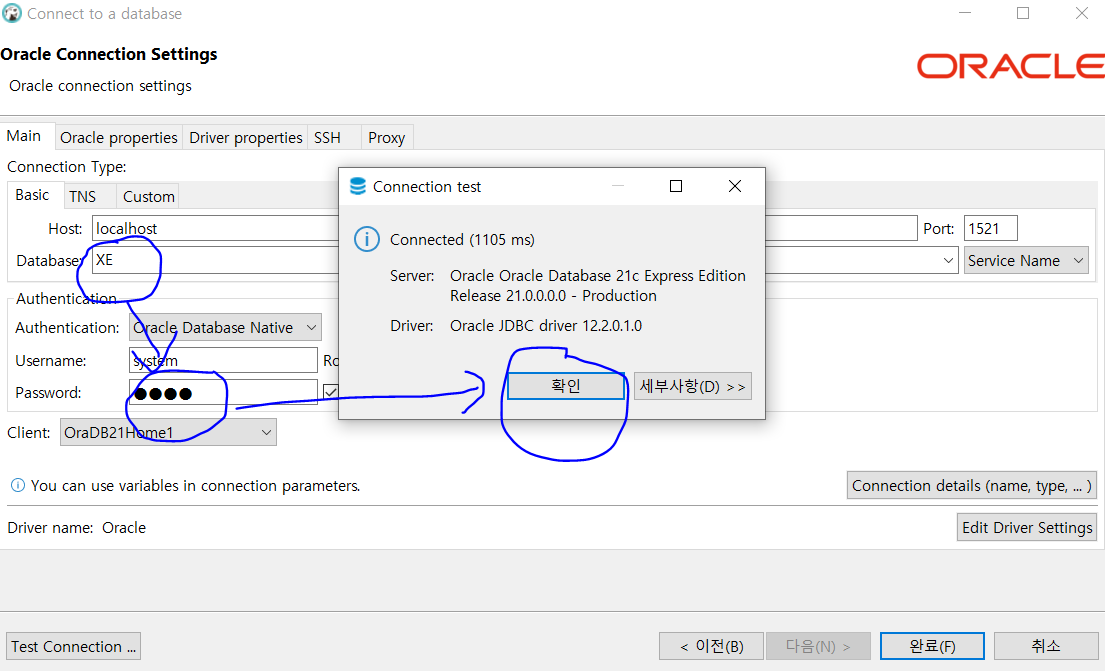Screen dimensions: 1105x671
Task: Open the Proxy tab
Action: click(386, 137)
